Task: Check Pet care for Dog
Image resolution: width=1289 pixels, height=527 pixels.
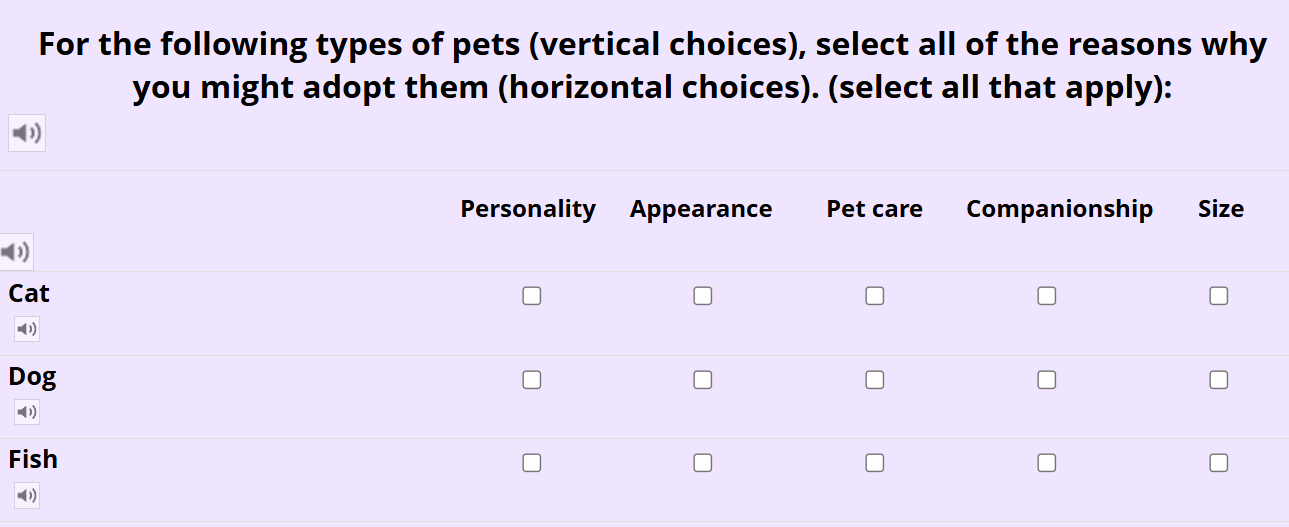Action: coord(875,380)
